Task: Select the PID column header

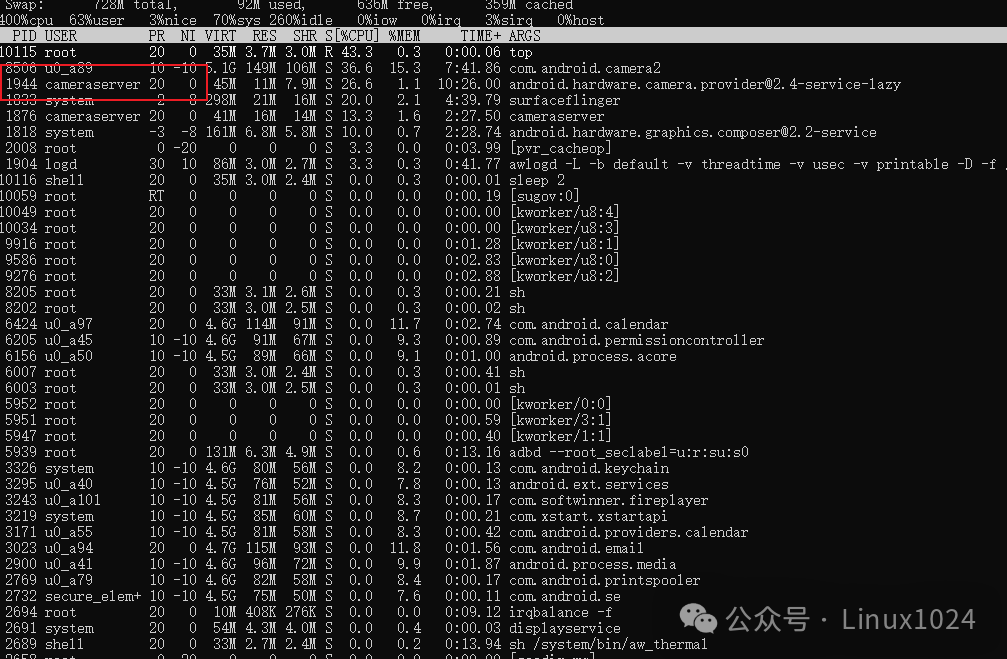Action: point(24,36)
